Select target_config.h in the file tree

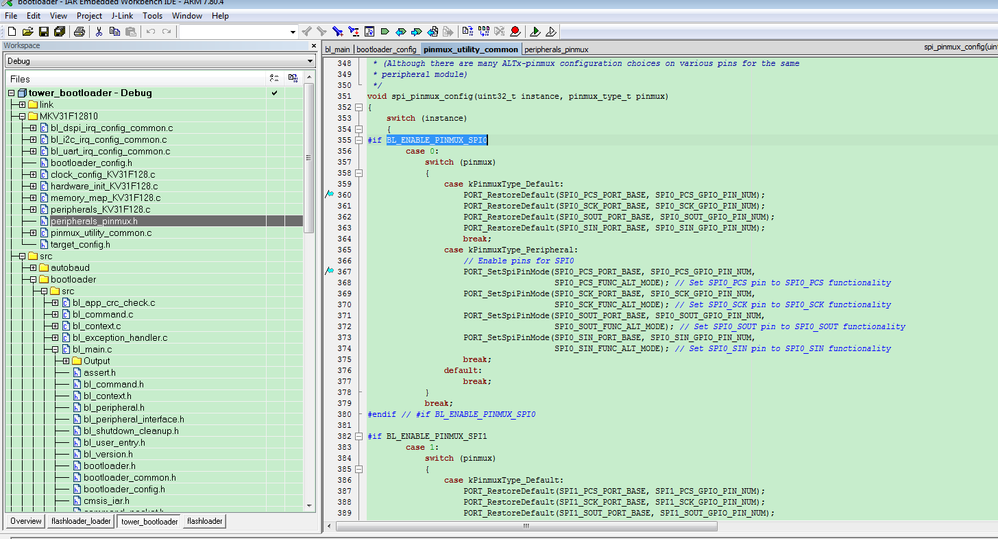(x=79, y=244)
